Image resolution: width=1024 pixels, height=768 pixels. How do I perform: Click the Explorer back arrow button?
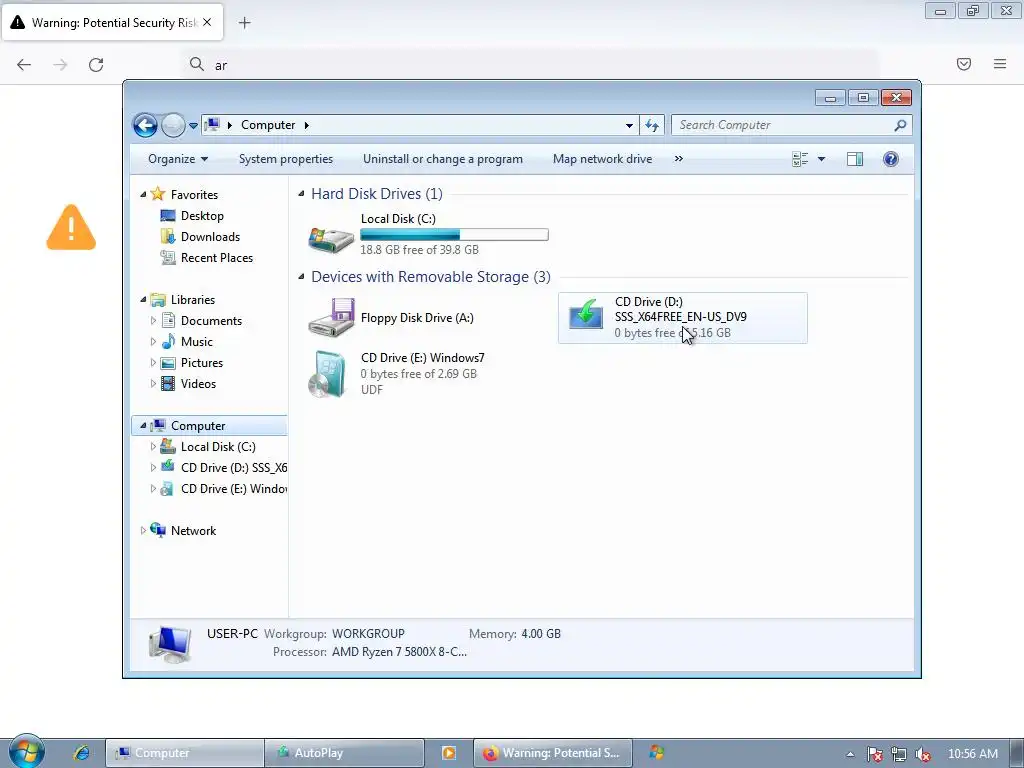[x=145, y=125]
